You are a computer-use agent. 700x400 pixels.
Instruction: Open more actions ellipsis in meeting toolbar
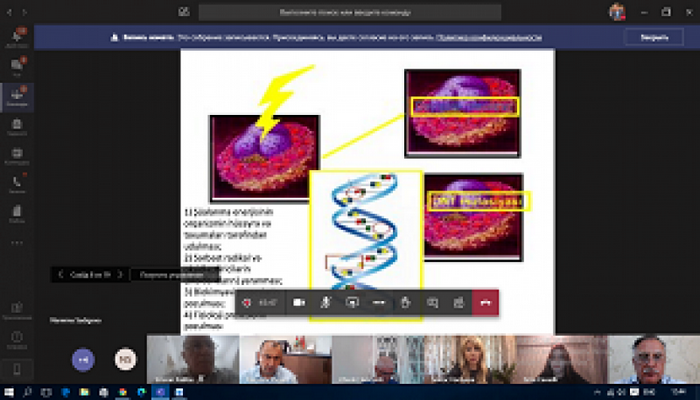click(x=379, y=301)
